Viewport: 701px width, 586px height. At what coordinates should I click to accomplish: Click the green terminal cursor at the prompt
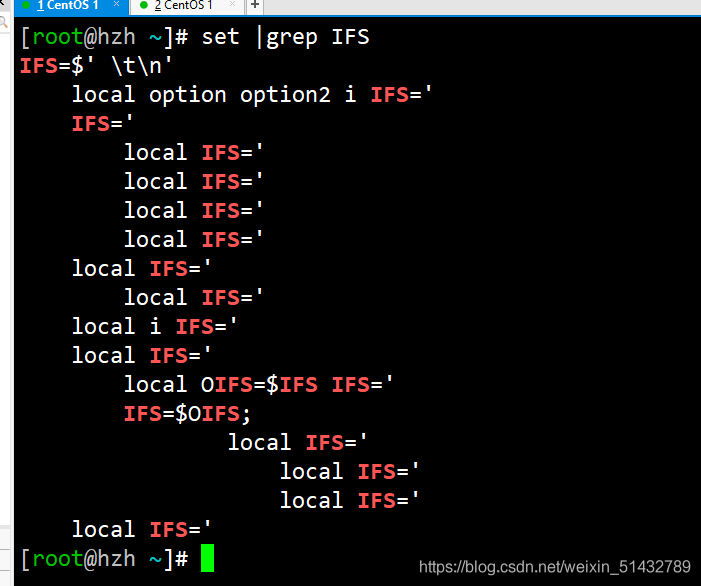207,558
